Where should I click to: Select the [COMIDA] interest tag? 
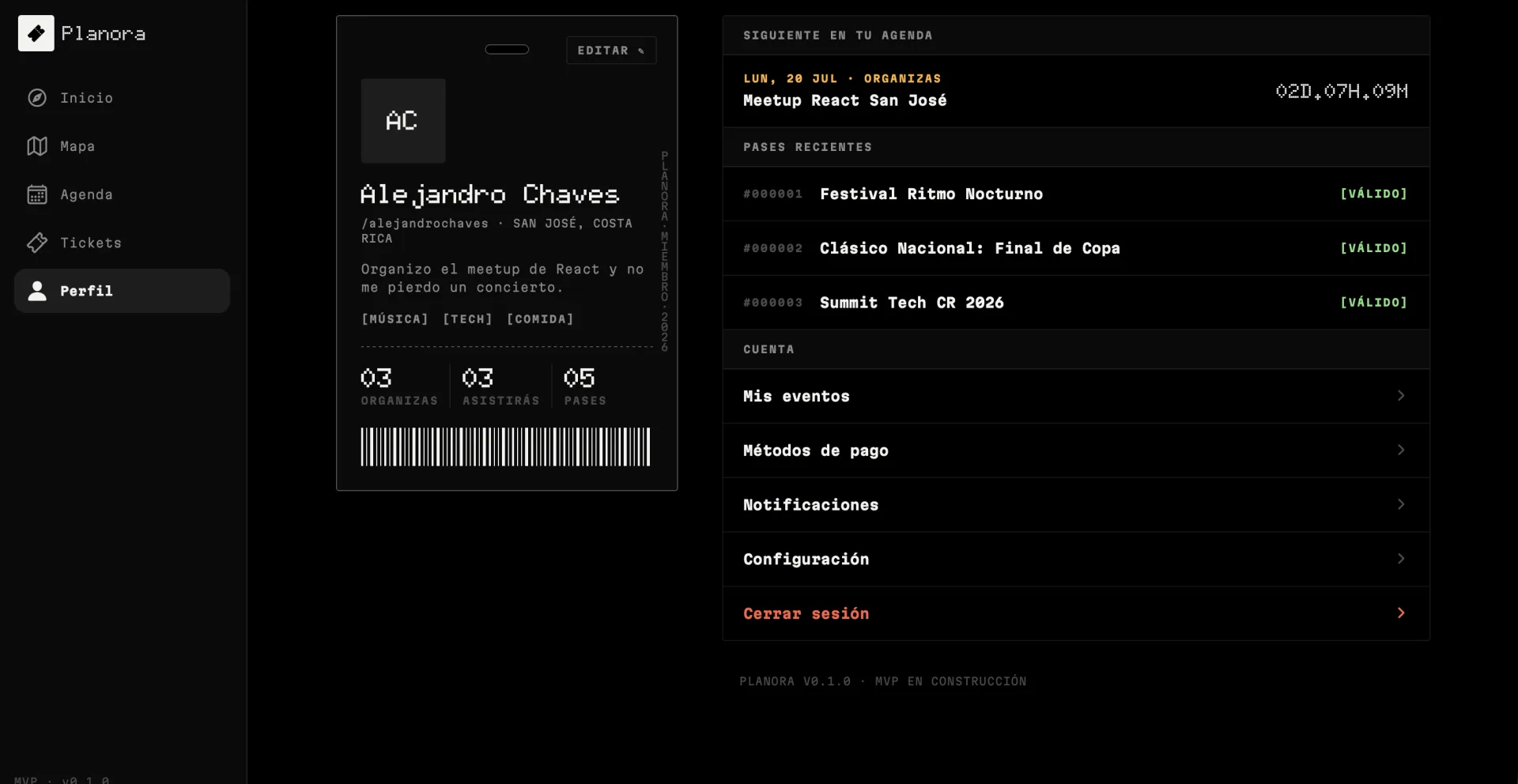pyautogui.click(x=540, y=319)
